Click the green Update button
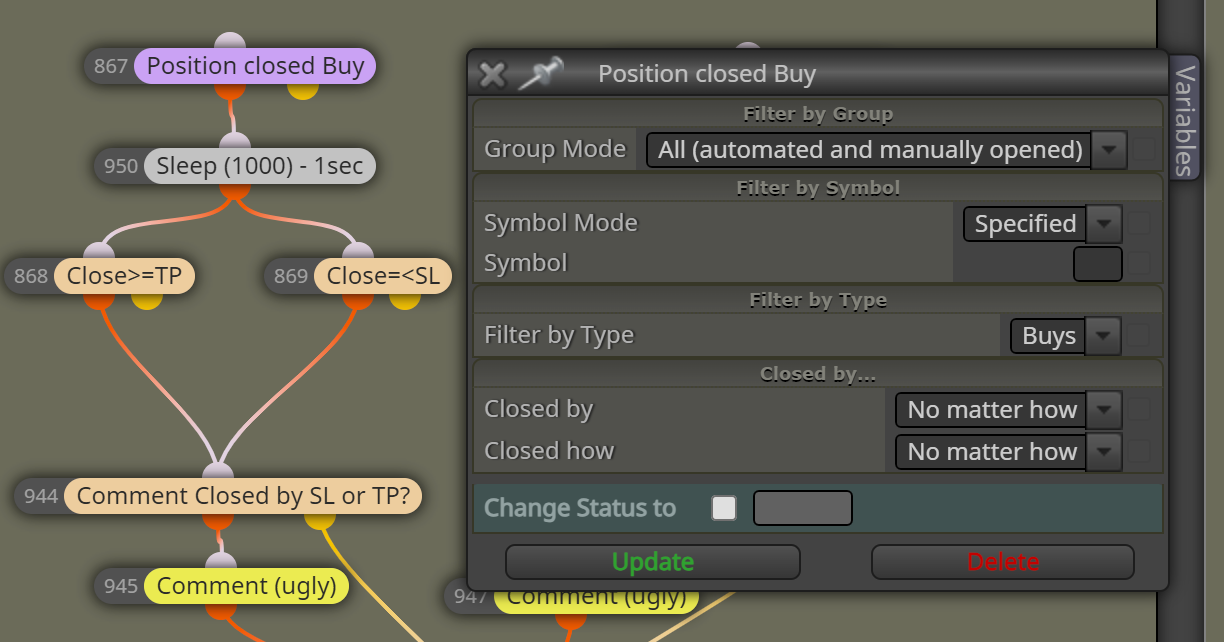1224x642 pixels. tap(653, 562)
